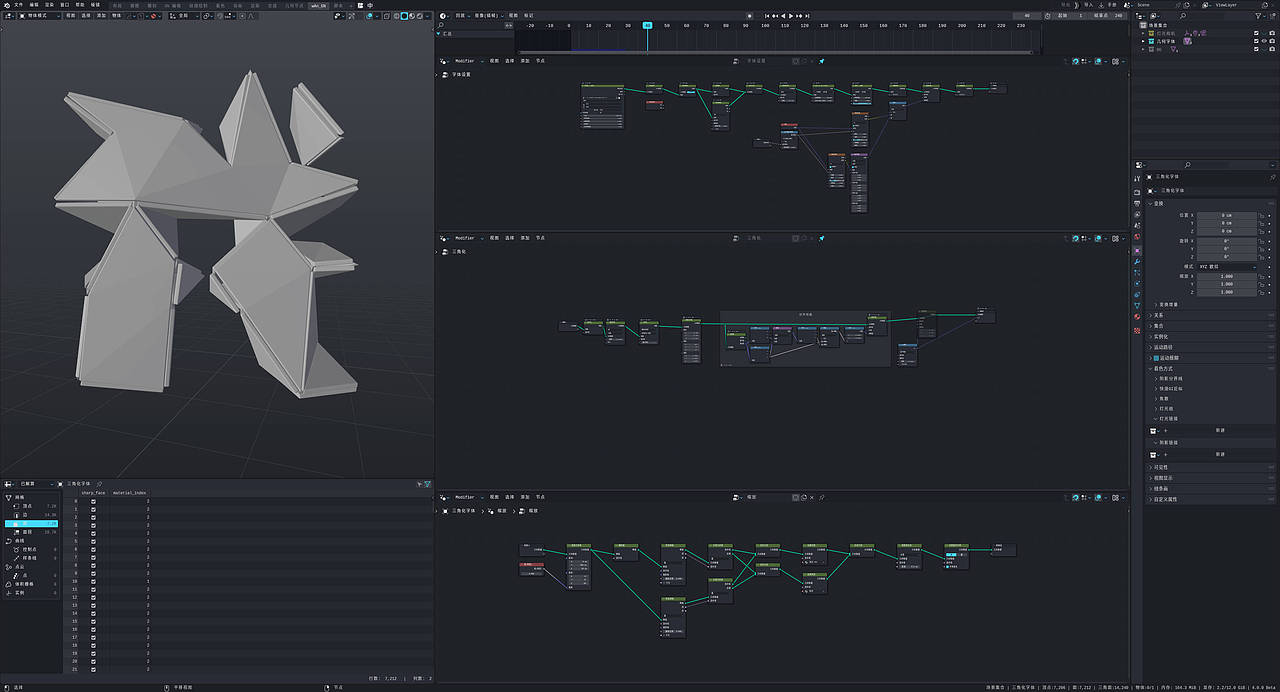
Task: Click the spreadsheet editor type icon
Action: 7,483
